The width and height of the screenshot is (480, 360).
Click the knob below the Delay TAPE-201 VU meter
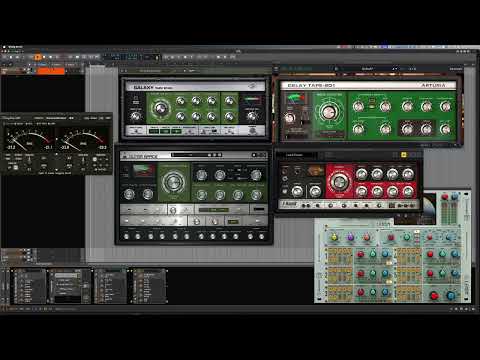pyautogui.click(x=290, y=118)
